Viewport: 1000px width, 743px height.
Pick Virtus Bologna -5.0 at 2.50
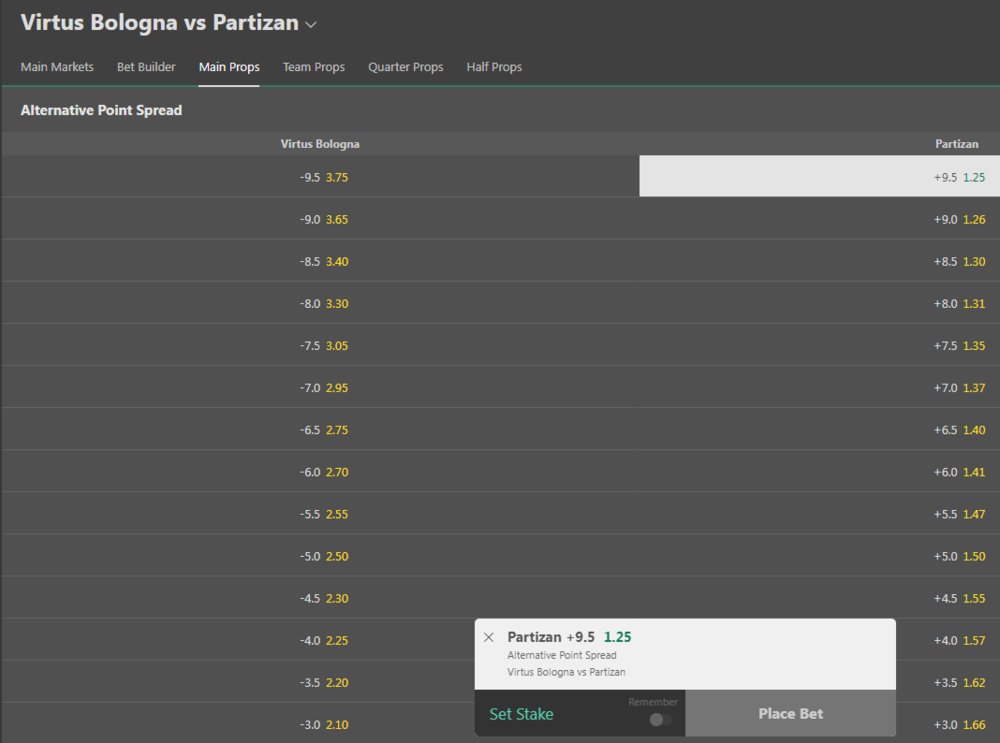pos(320,555)
